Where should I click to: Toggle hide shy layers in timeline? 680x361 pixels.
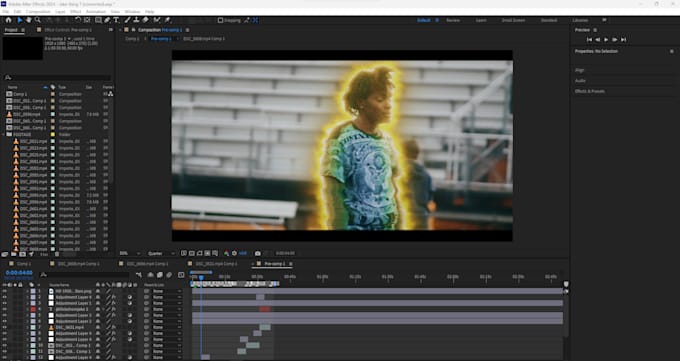[150, 275]
